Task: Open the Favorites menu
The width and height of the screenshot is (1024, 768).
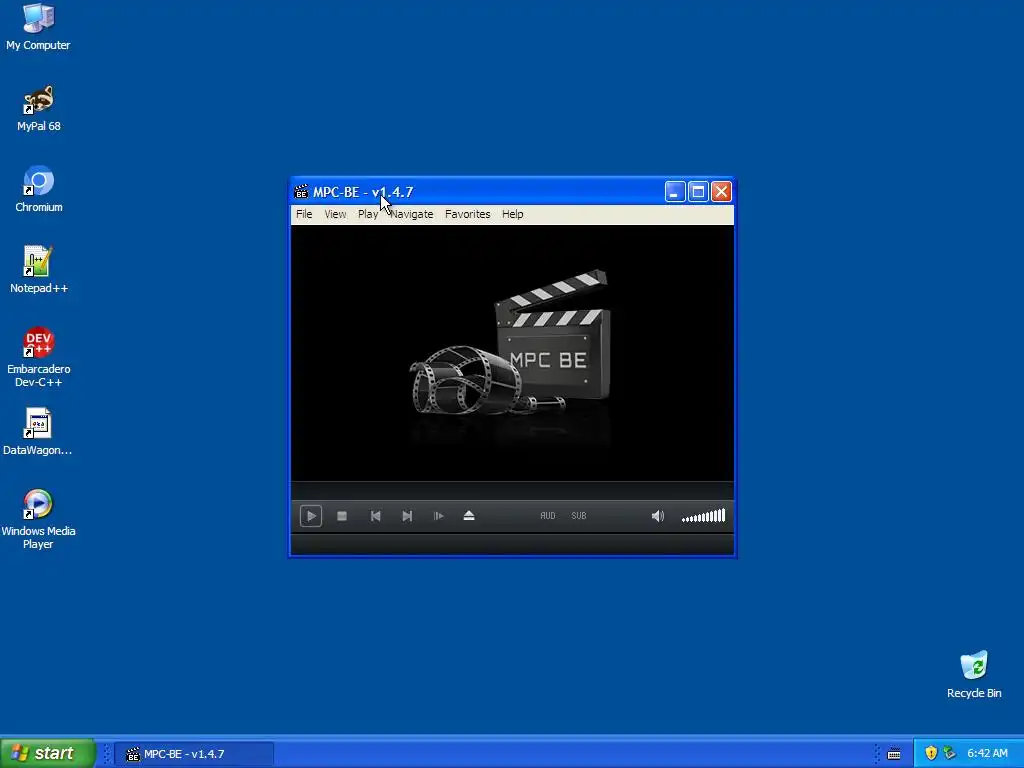Action: pos(468,214)
